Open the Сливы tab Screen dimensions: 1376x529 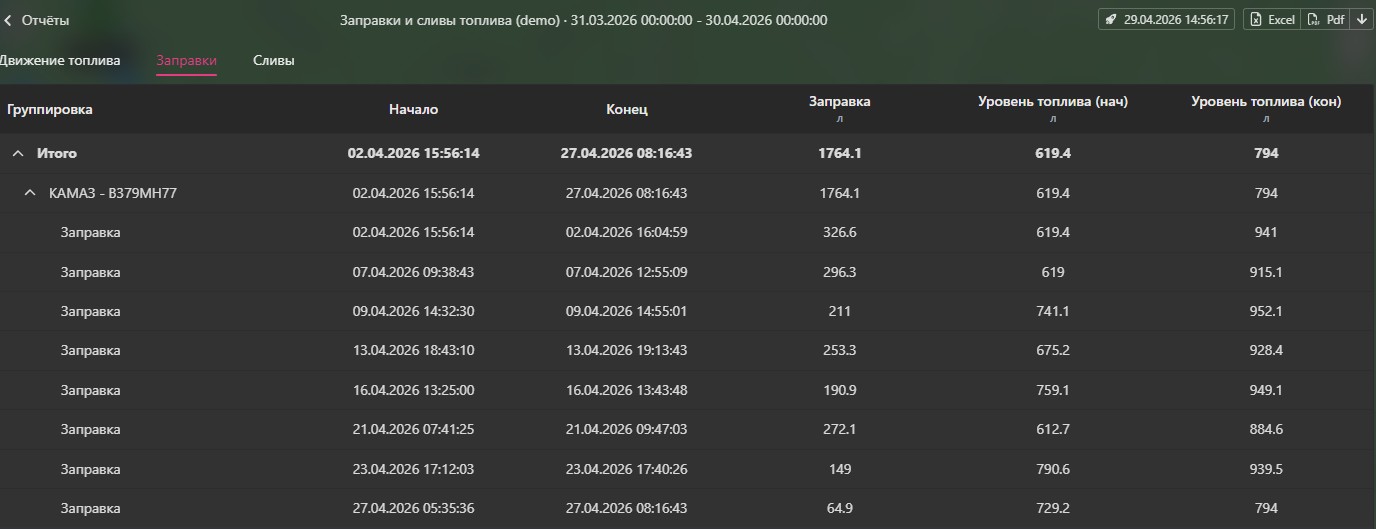click(273, 61)
